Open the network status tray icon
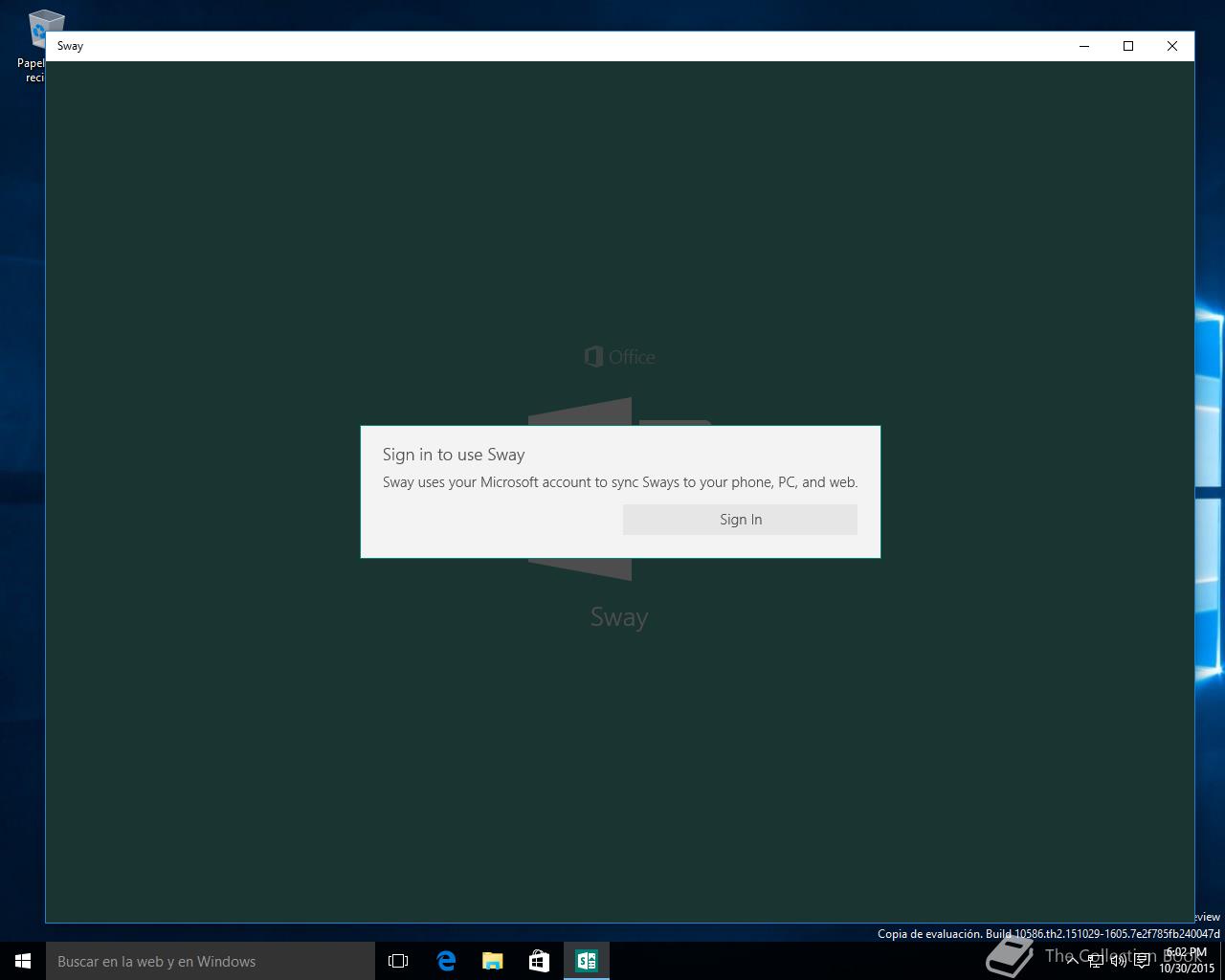Image resolution: width=1225 pixels, height=980 pixels. point(1096,961)
